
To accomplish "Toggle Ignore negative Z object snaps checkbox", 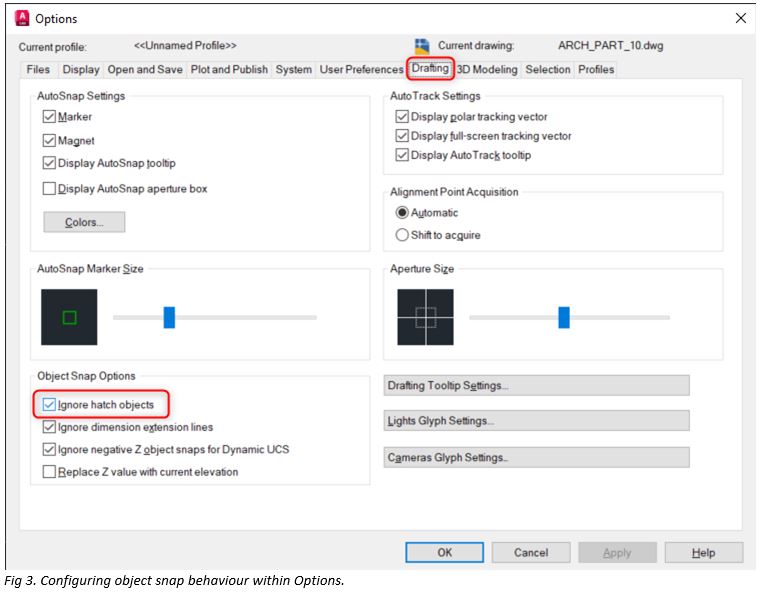I will click(x=49, y=450).
